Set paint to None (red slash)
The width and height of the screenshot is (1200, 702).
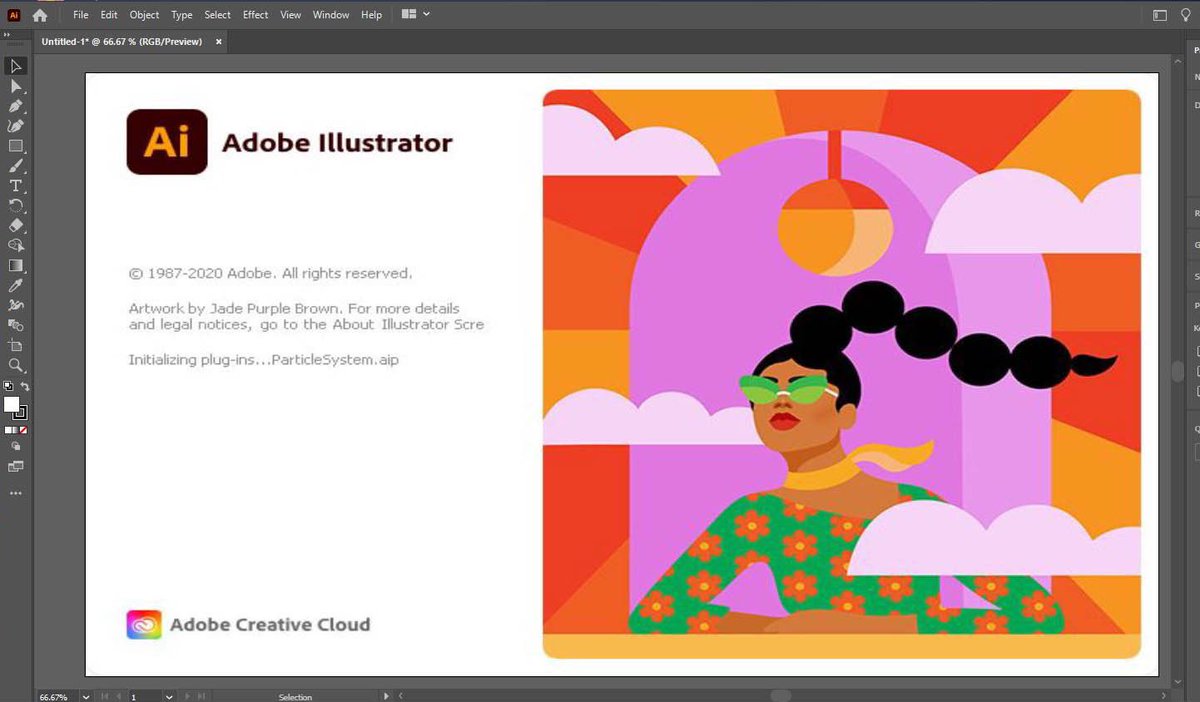23,429
